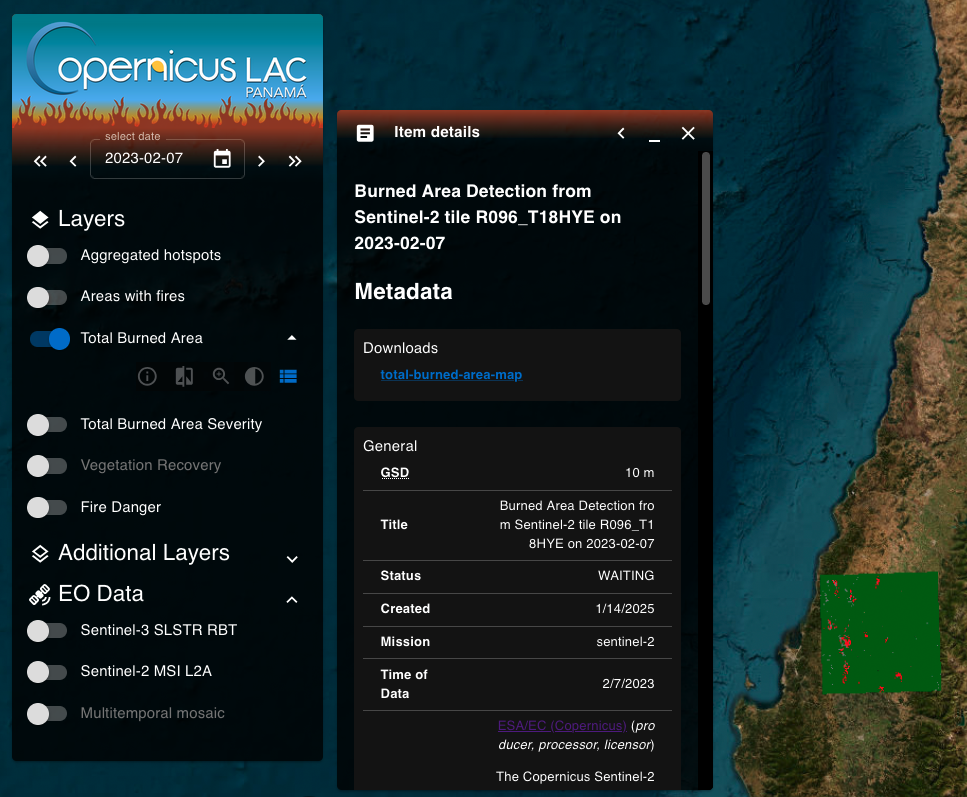
Task: Enable Aggregated hotspots layer
Action: click(x=47, y=256)
